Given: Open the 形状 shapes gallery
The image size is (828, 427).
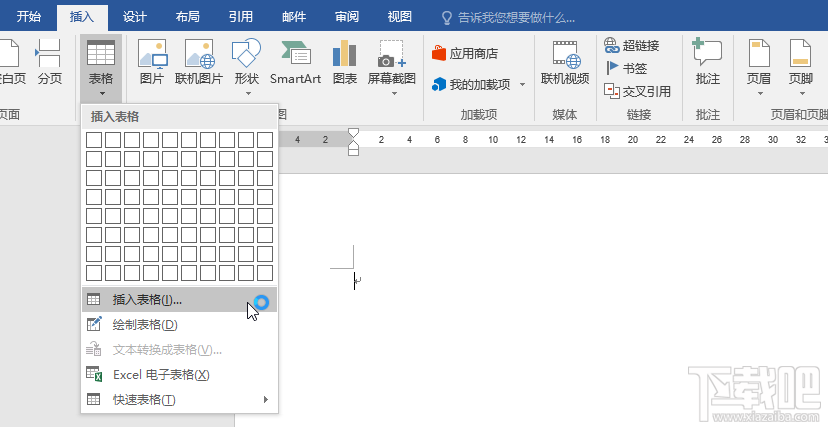Looking at the screenshot, I should click(247, 68).
